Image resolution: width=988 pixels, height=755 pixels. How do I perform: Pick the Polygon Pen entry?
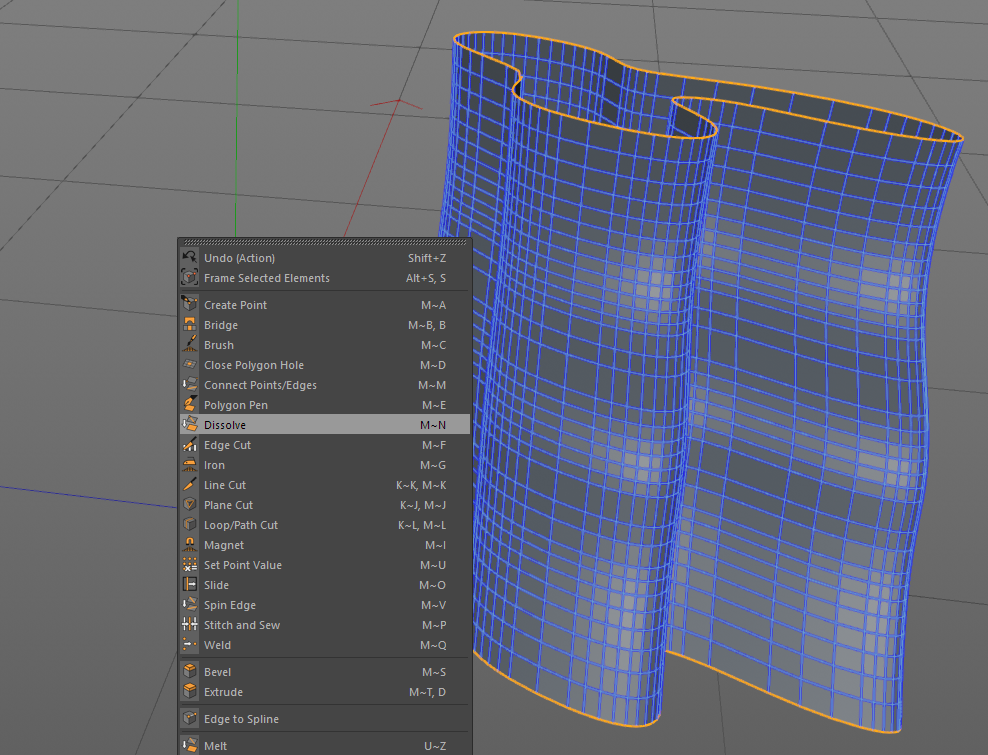[x=325, y=405]
